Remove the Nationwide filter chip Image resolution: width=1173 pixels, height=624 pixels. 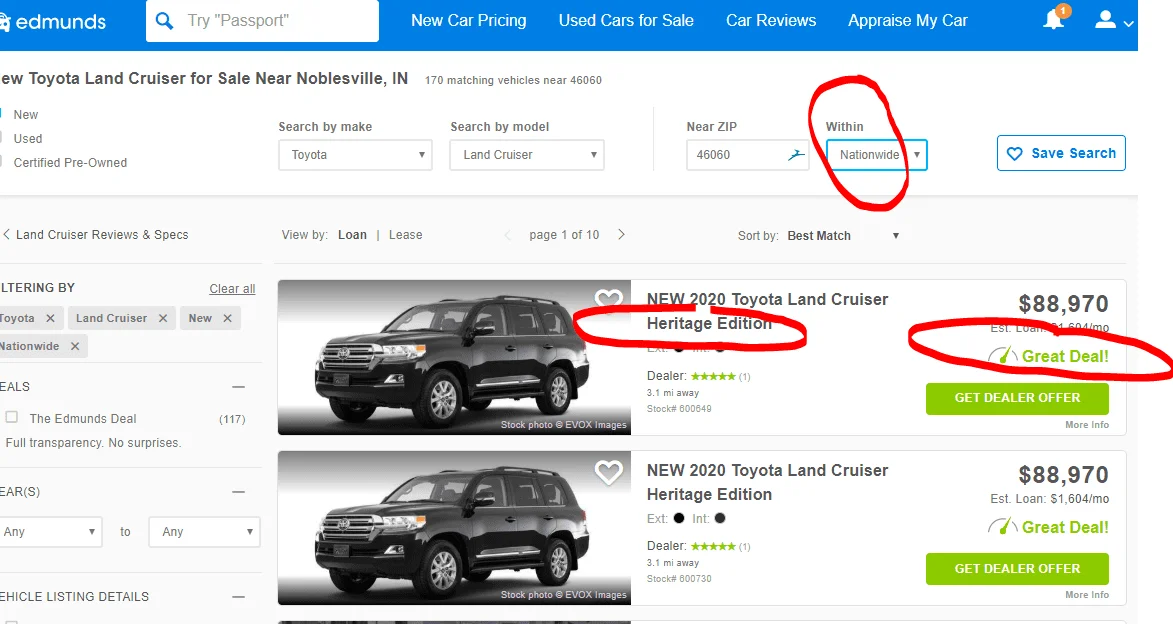[74, 346]
